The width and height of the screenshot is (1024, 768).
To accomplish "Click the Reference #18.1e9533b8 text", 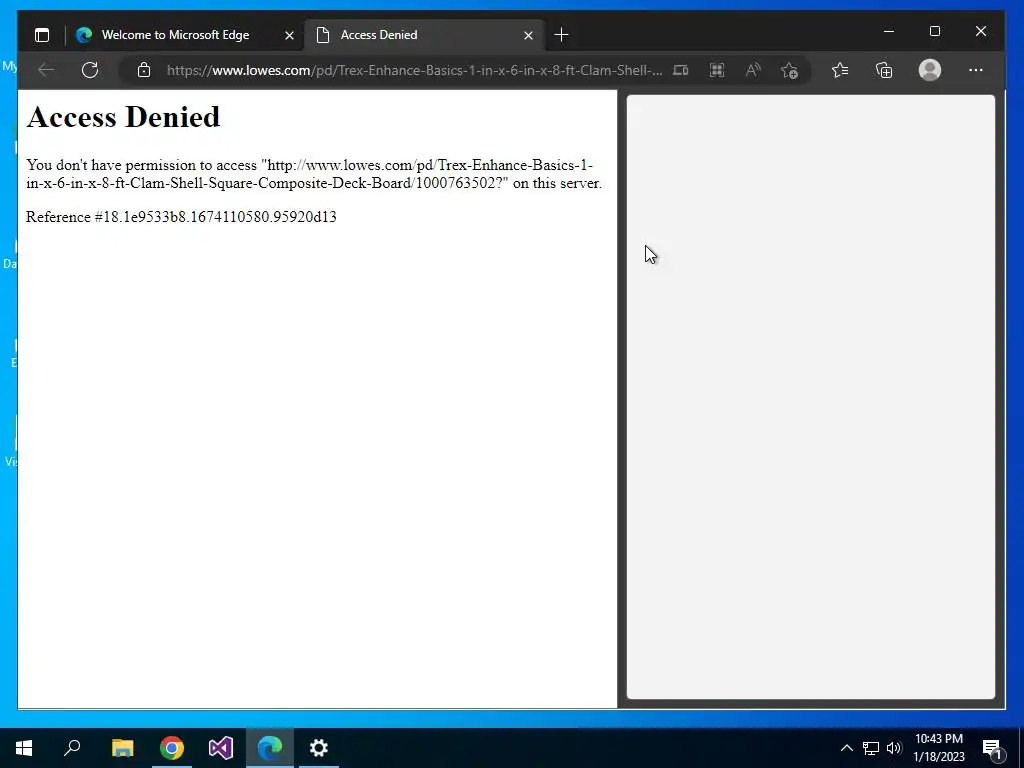I will tap(181, 217).
